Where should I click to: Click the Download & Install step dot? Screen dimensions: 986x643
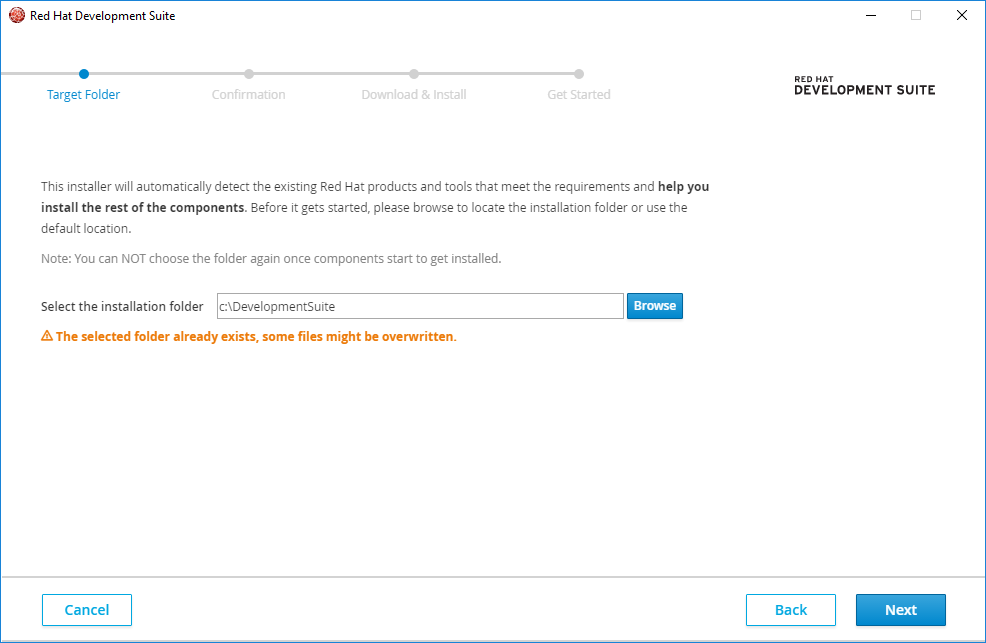(x=414, y=73)
